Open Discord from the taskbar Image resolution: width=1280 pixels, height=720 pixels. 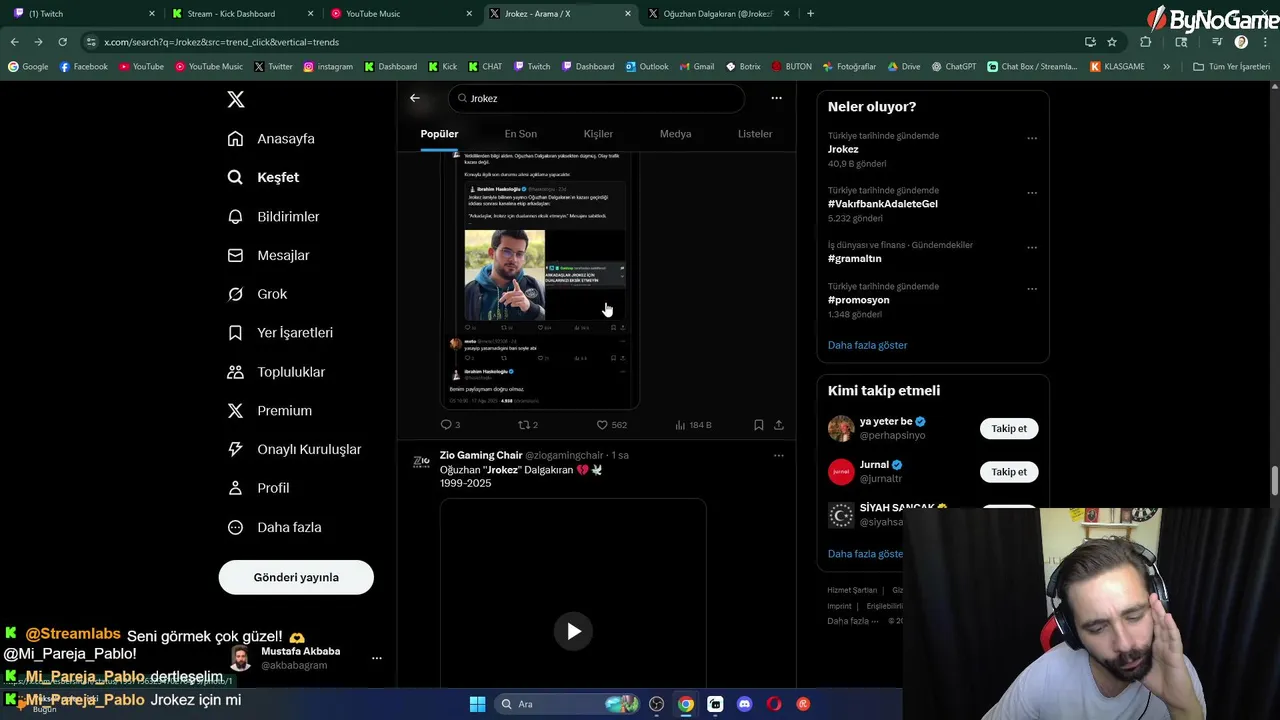(x=744, y=704)
